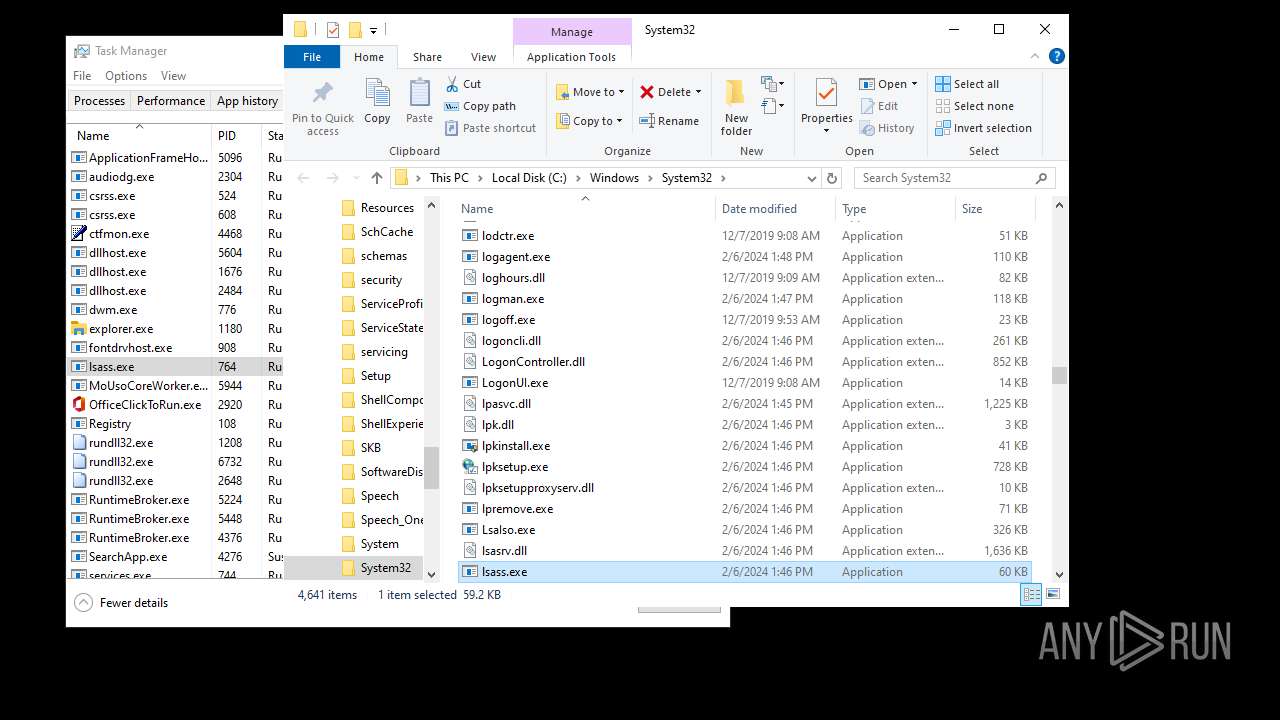Click the Help question mark icon

tap(1057, 57)
